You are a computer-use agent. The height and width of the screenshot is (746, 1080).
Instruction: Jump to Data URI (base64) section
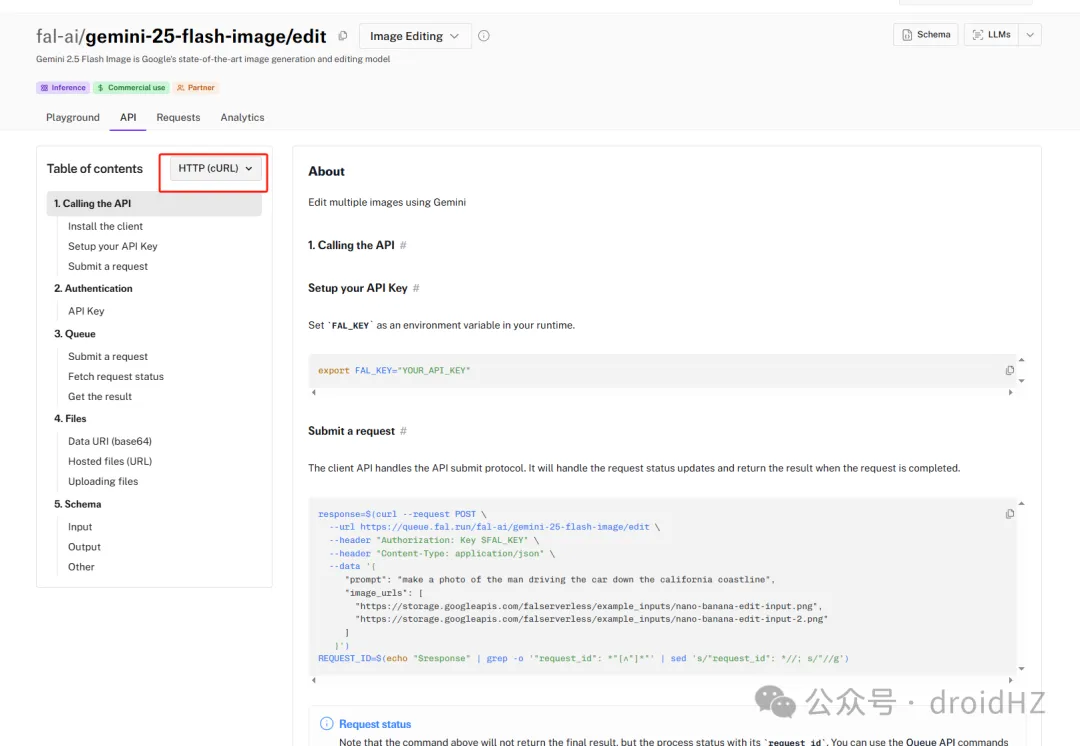110,441
